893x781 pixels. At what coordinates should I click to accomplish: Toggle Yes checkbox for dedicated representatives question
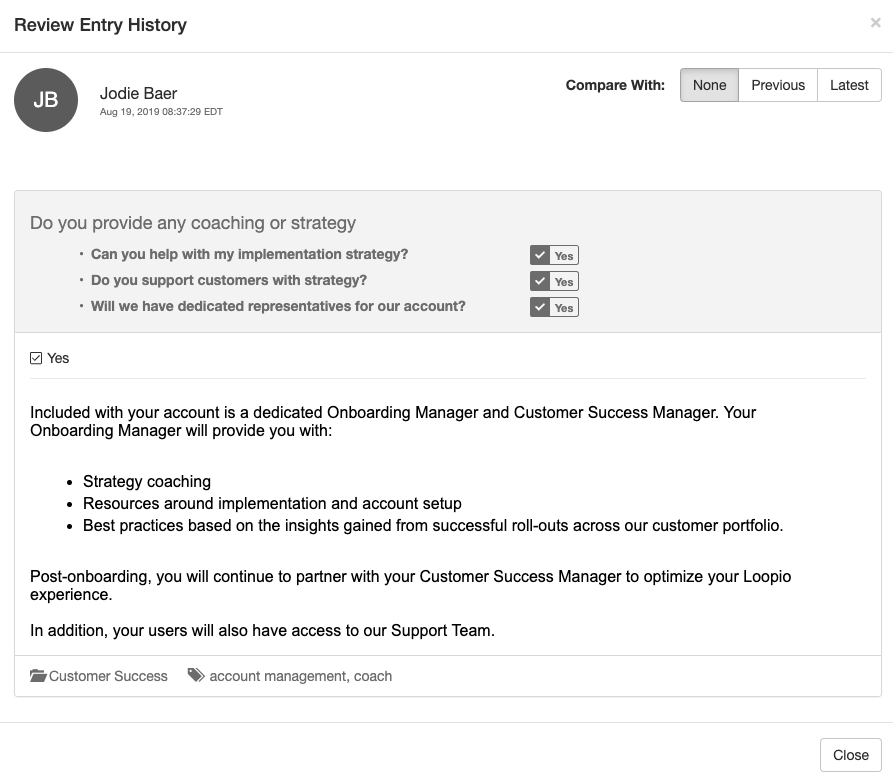tap(541, 307)
